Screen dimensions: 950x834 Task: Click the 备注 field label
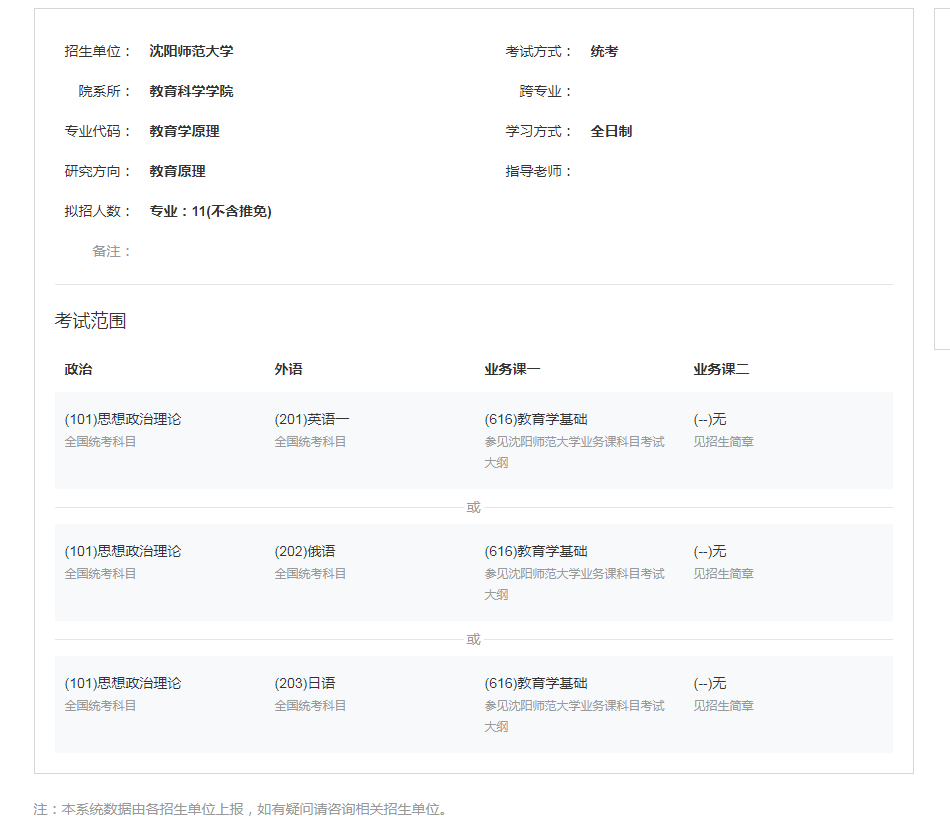tap(111, 251)
